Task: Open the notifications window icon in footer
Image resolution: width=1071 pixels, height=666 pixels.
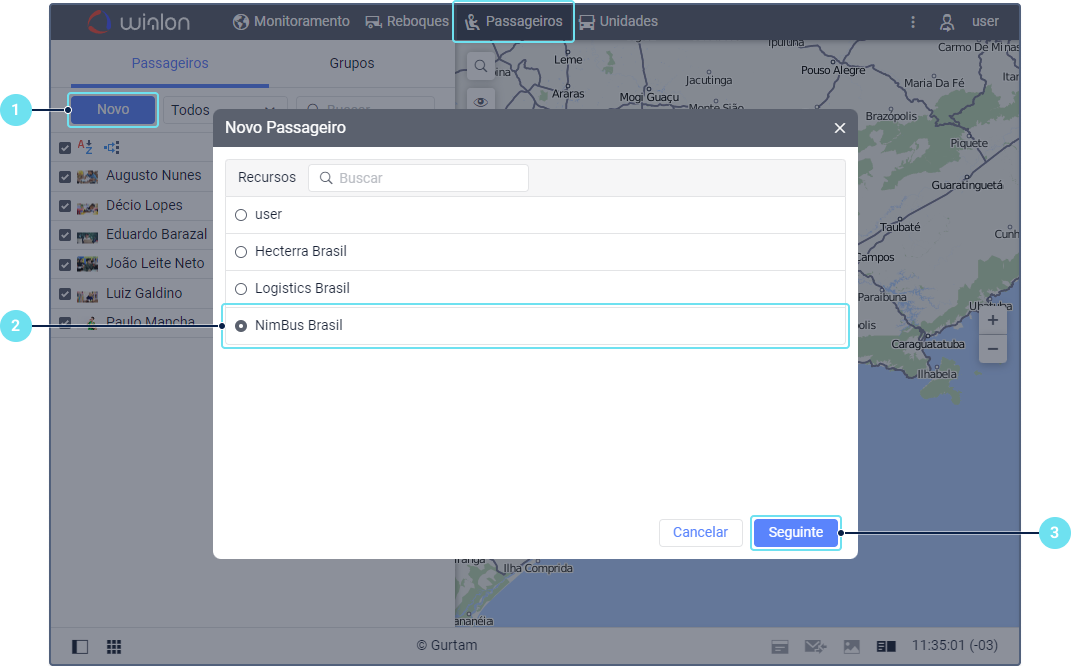Action: click(x=780, y=646)
